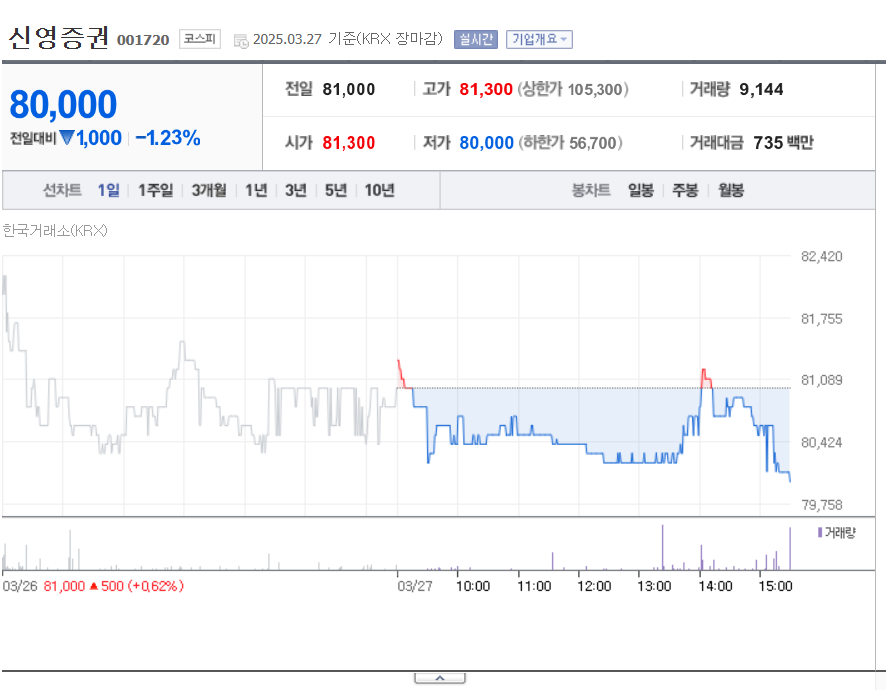
Task: Select the 1년 line chart tab
Action: click(256, 190)
